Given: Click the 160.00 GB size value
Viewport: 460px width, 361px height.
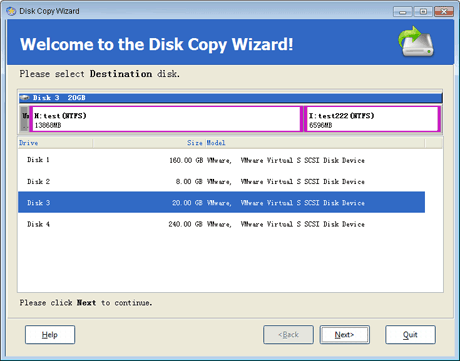Looking at the screenshot, I should pos(186,160).
